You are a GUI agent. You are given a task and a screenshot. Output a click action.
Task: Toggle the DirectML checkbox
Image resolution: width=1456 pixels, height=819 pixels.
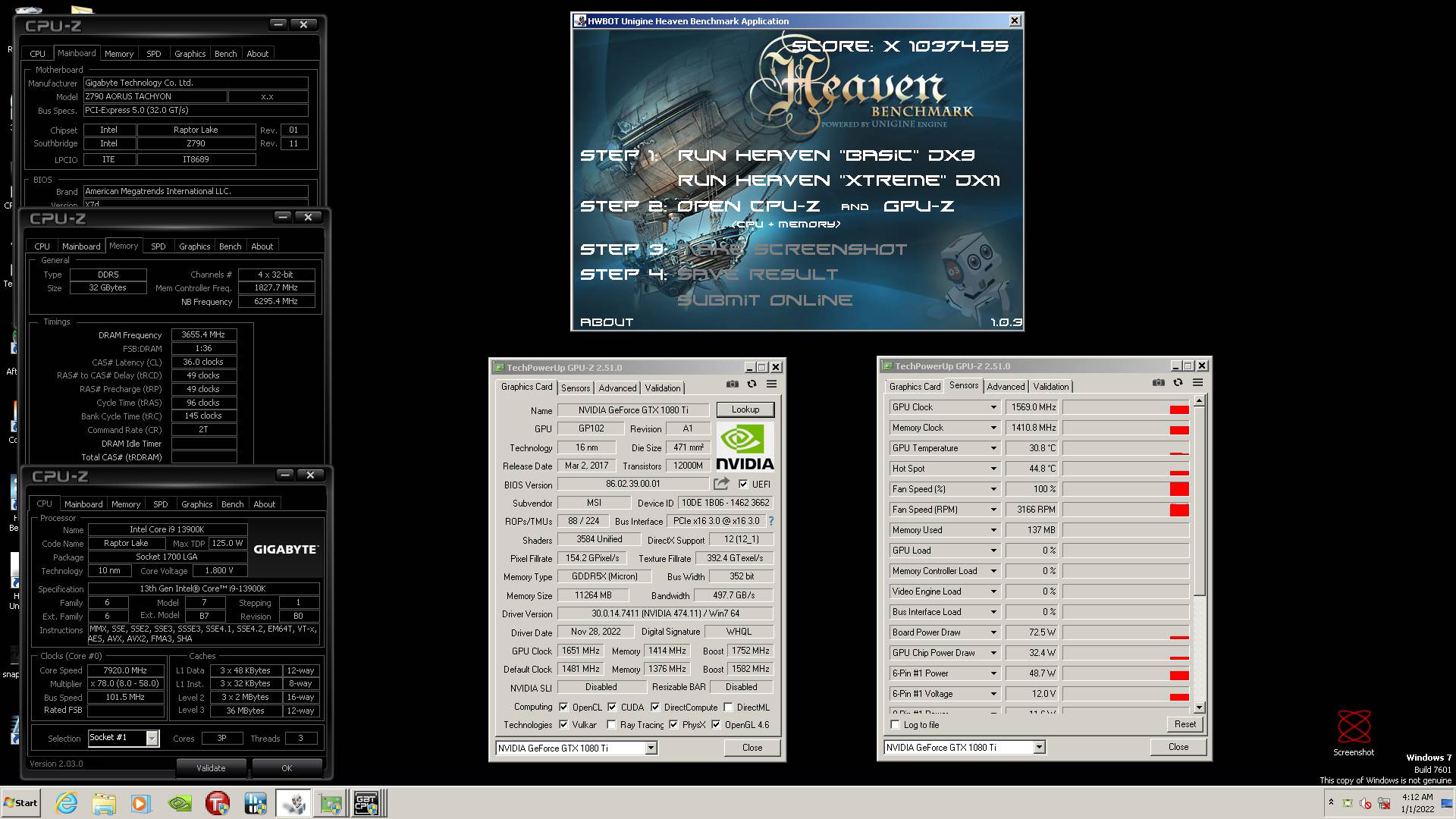[x=728, y=707]
